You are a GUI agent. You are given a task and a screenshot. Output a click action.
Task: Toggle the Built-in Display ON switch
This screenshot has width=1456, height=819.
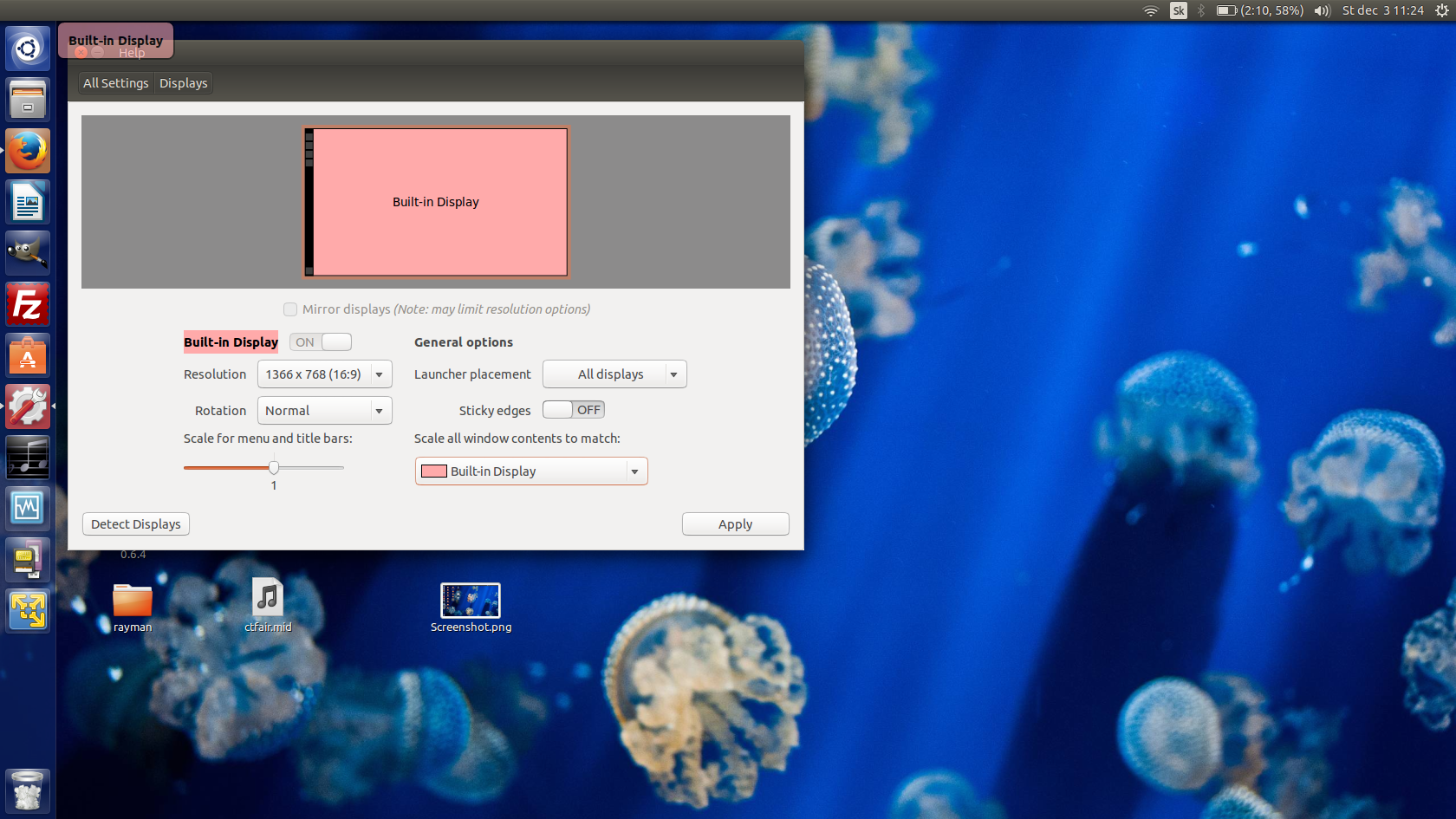coord(321,342)
